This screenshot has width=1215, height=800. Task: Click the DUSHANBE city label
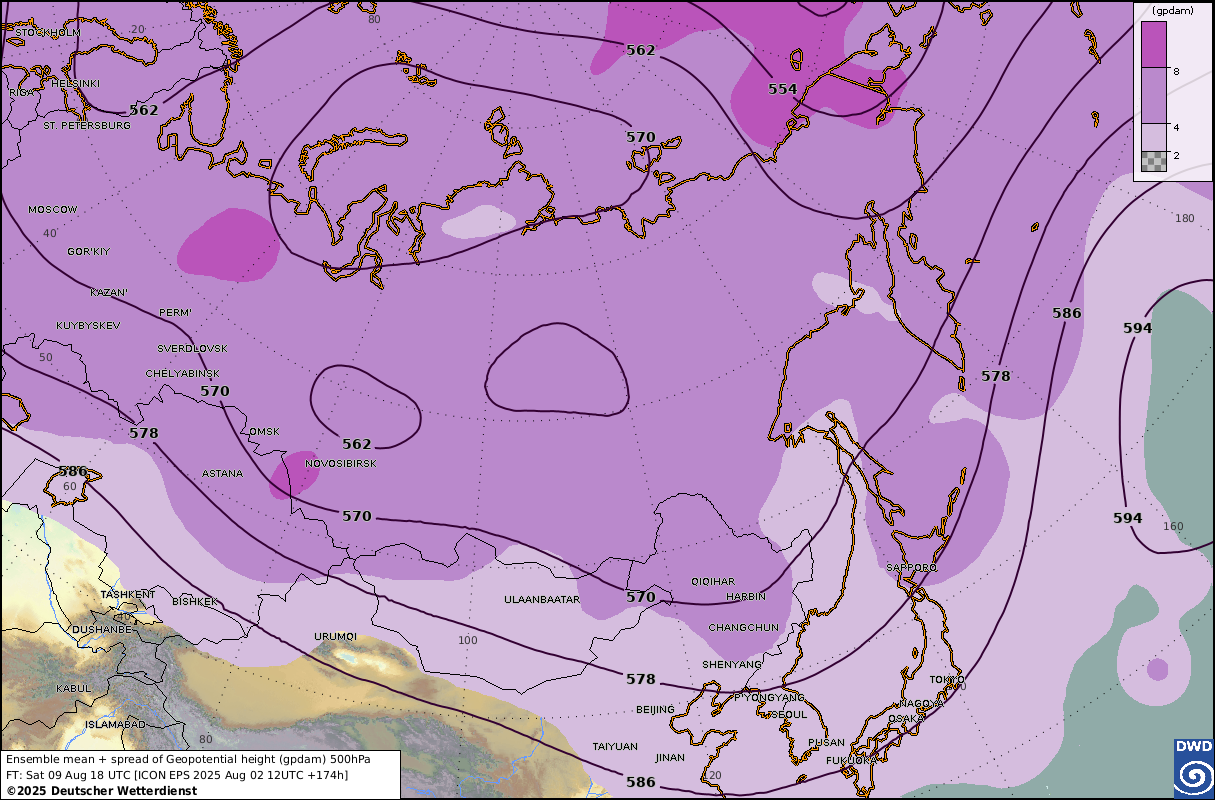101,630
